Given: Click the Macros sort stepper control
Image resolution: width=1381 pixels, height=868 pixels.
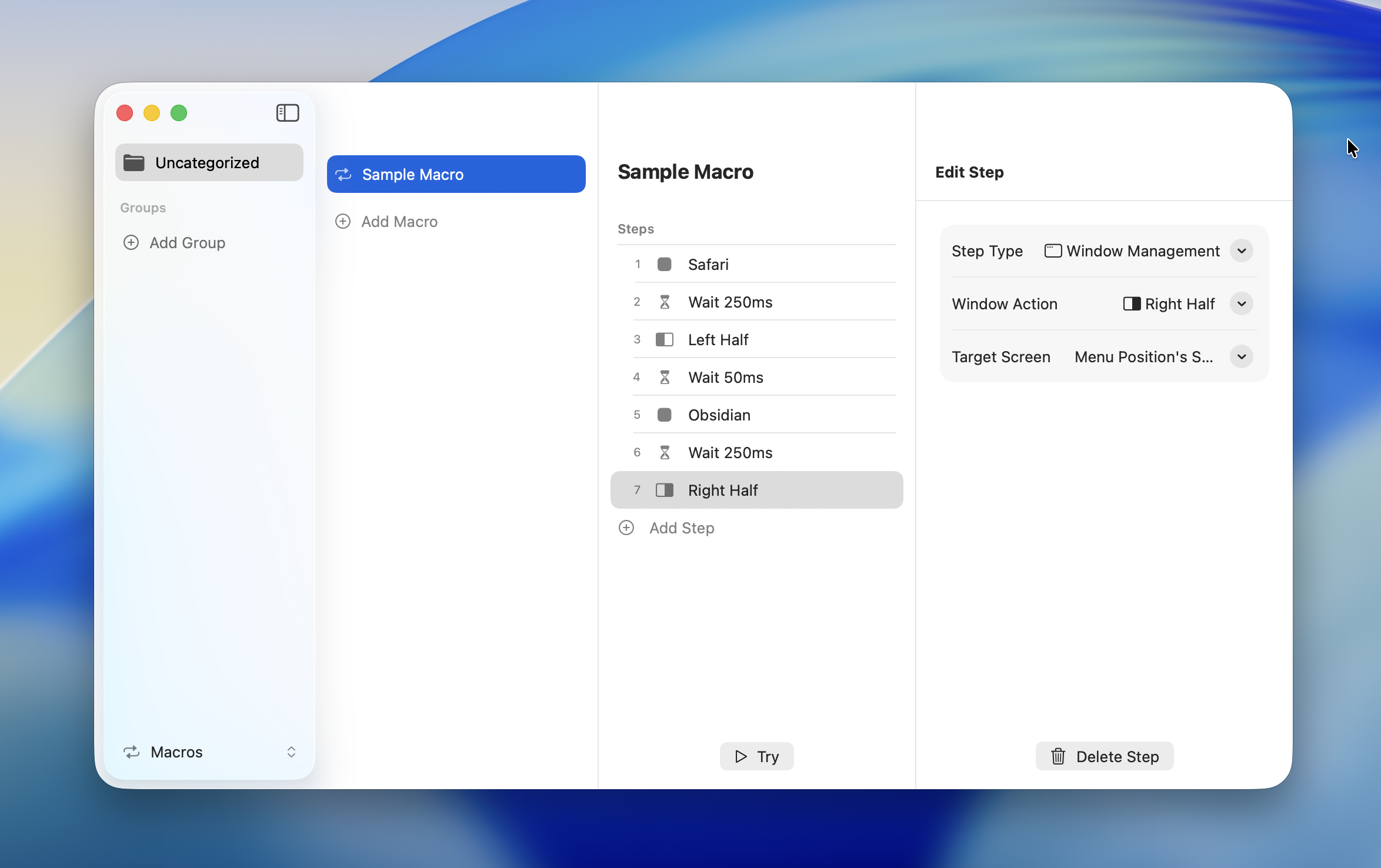Looking at the screenshot, I should (x=292, y=752).
